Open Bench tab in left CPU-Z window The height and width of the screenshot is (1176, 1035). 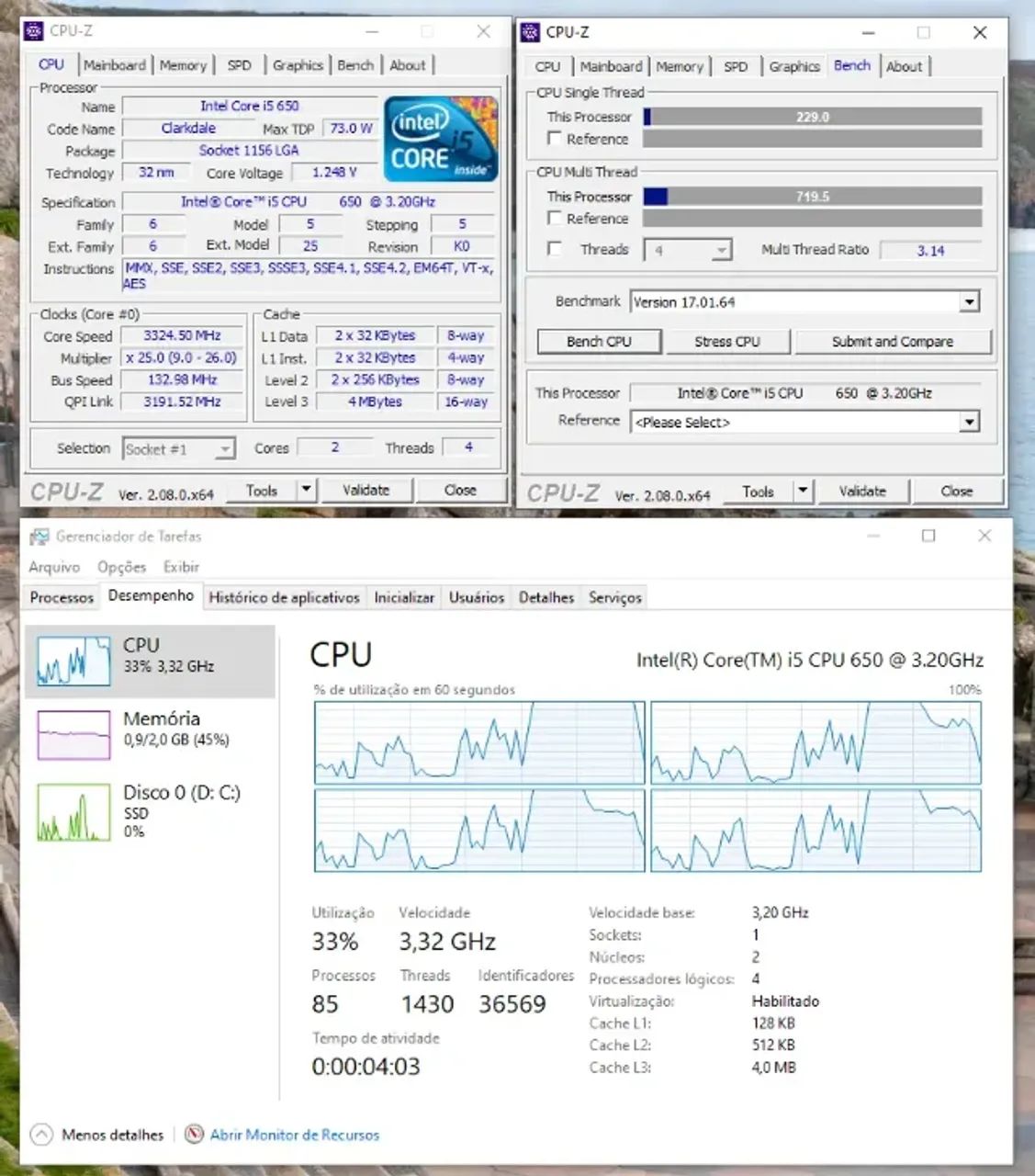(x=355, y=65)
